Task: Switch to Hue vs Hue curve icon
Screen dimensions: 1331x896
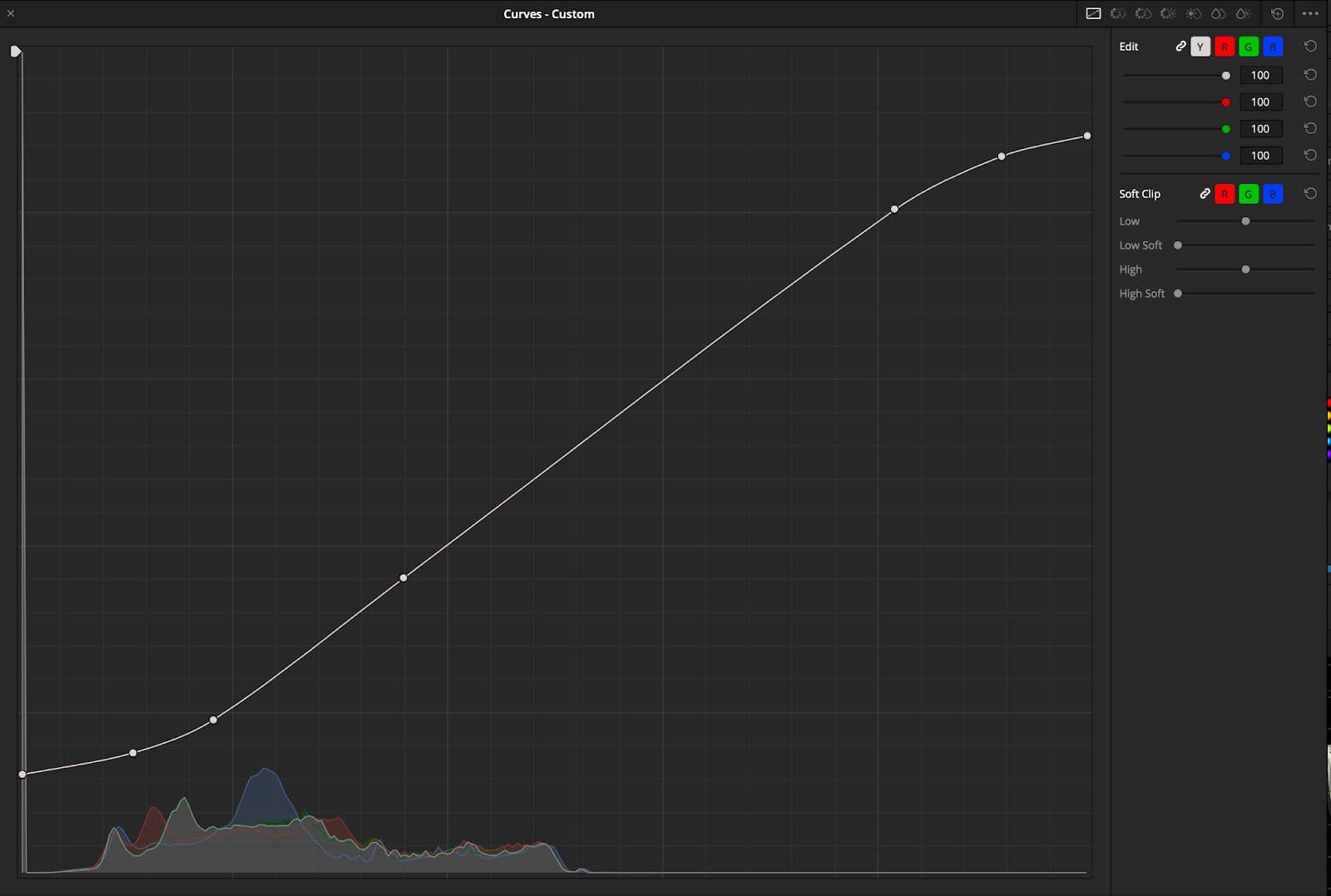Action: [x=1118, y=14]
